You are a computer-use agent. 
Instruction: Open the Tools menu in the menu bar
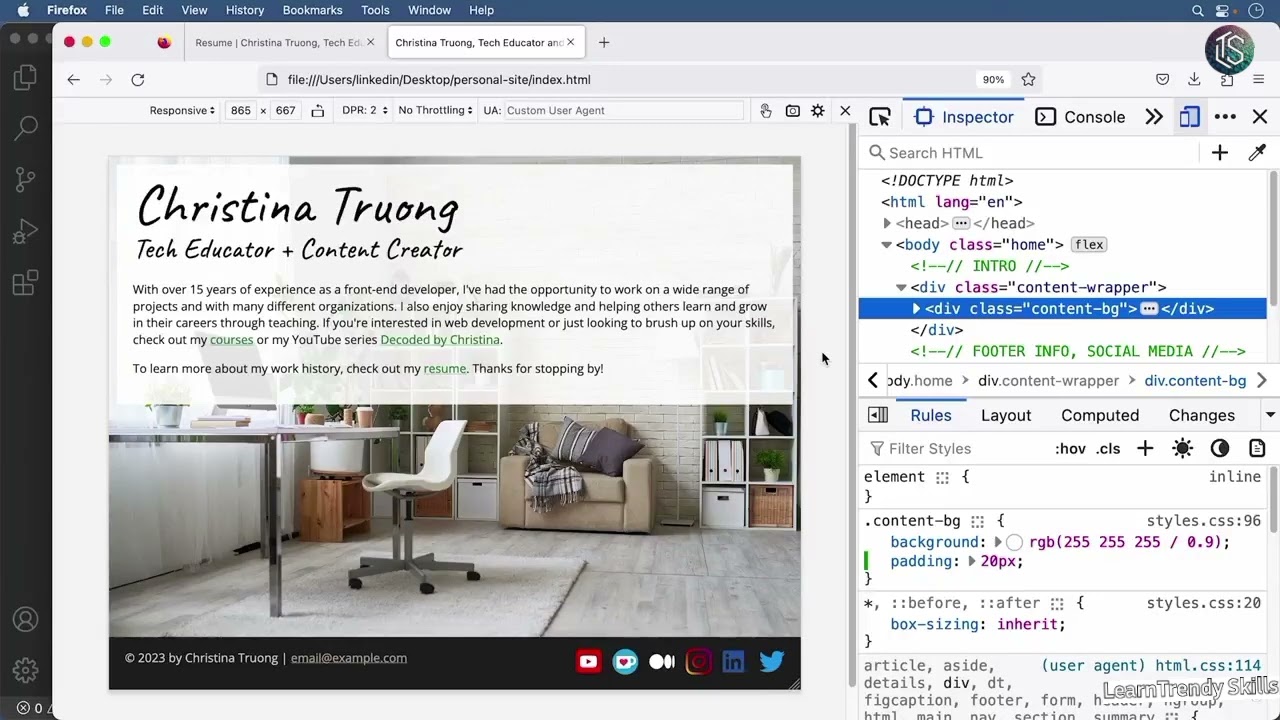(x=375, y=10)
